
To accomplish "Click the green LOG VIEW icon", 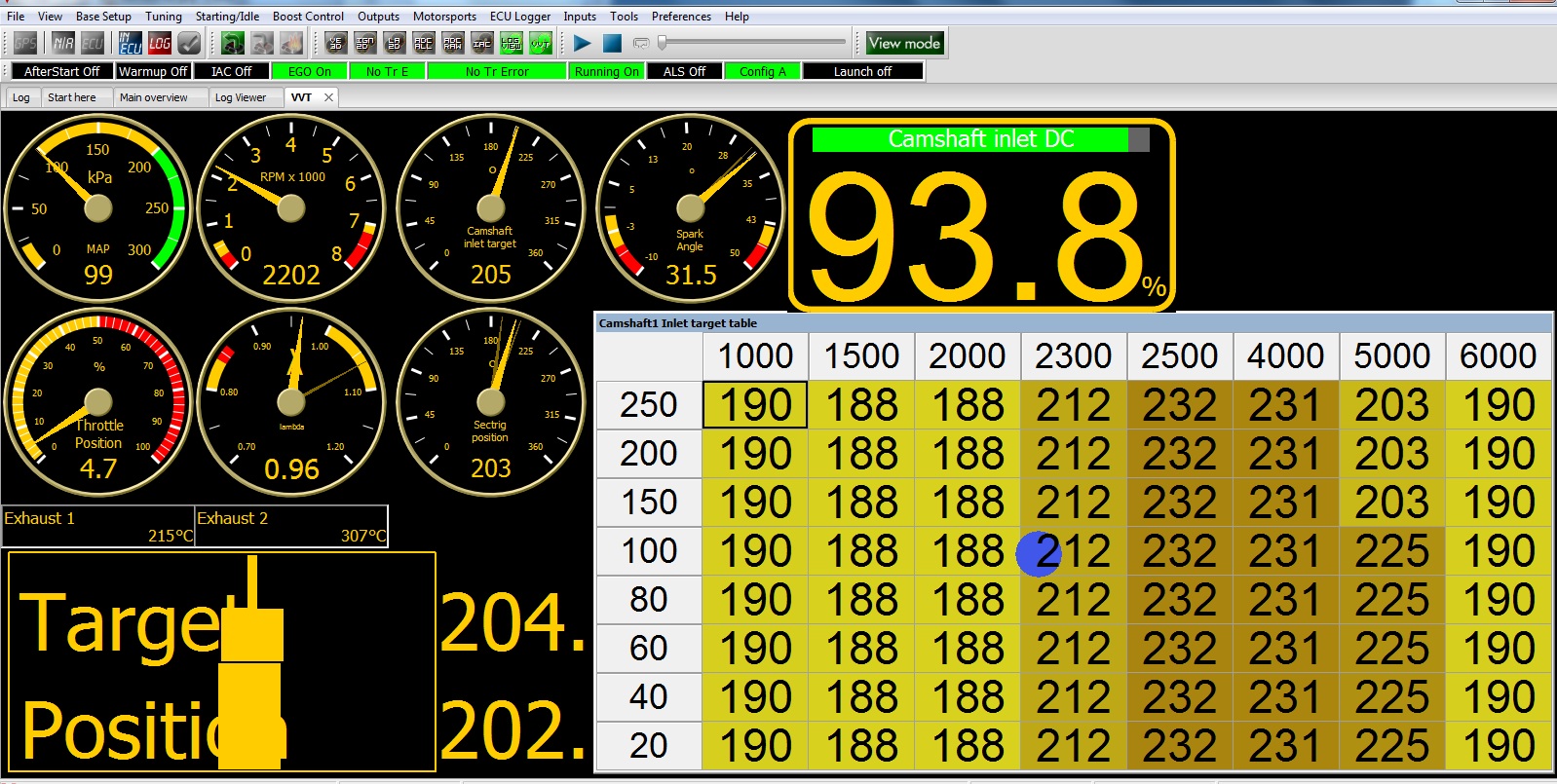I will pyautogui.click(x=512, y=43).
